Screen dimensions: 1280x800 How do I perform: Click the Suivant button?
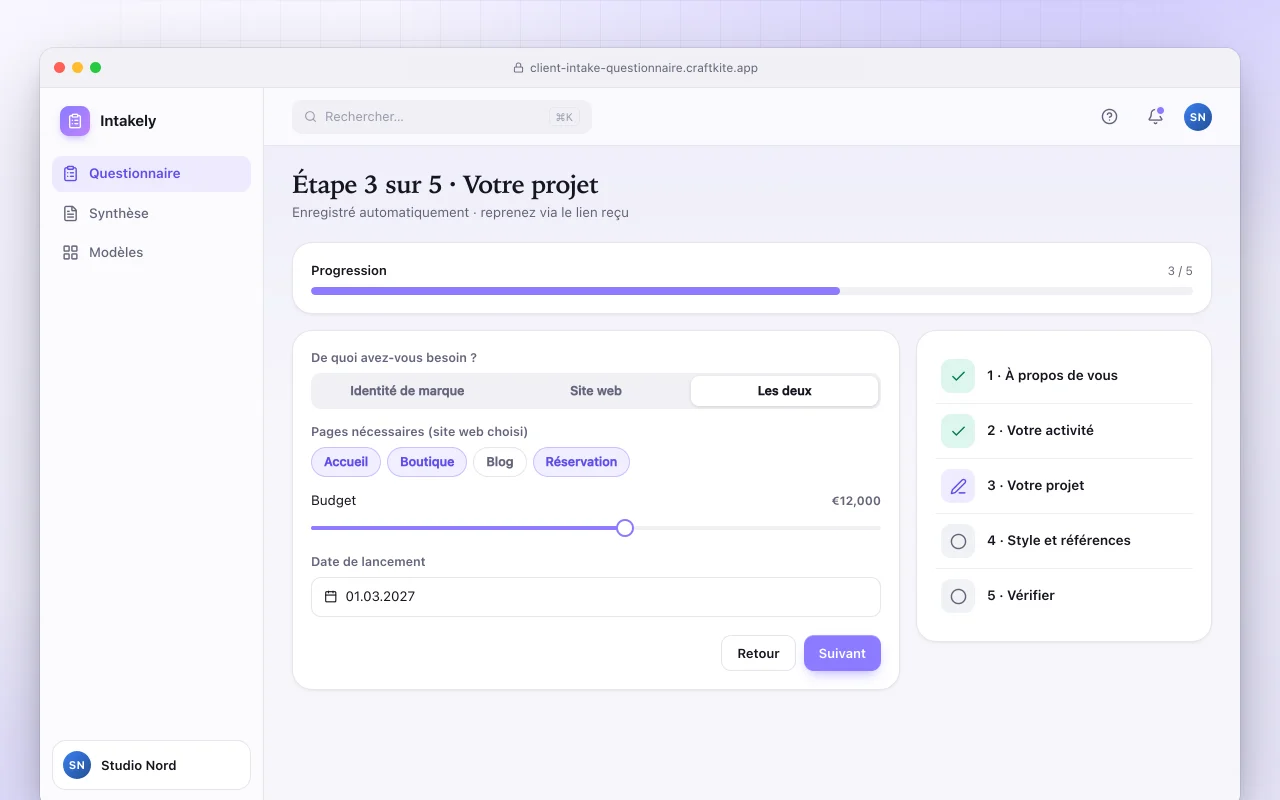[x=842, y=653]
